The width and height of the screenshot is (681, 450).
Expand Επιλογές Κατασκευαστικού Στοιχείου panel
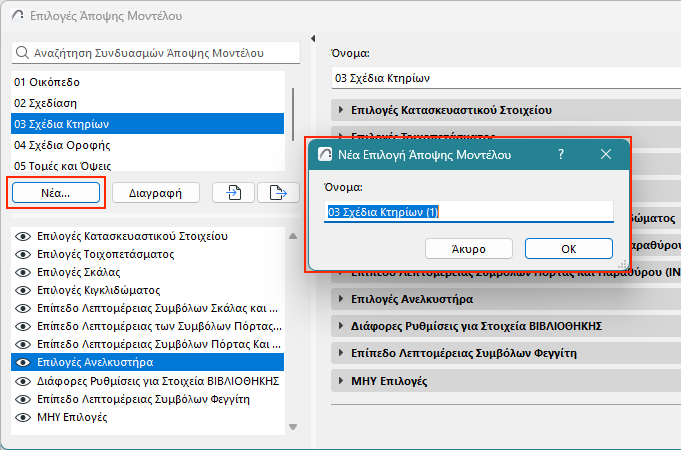coord(341,109)
